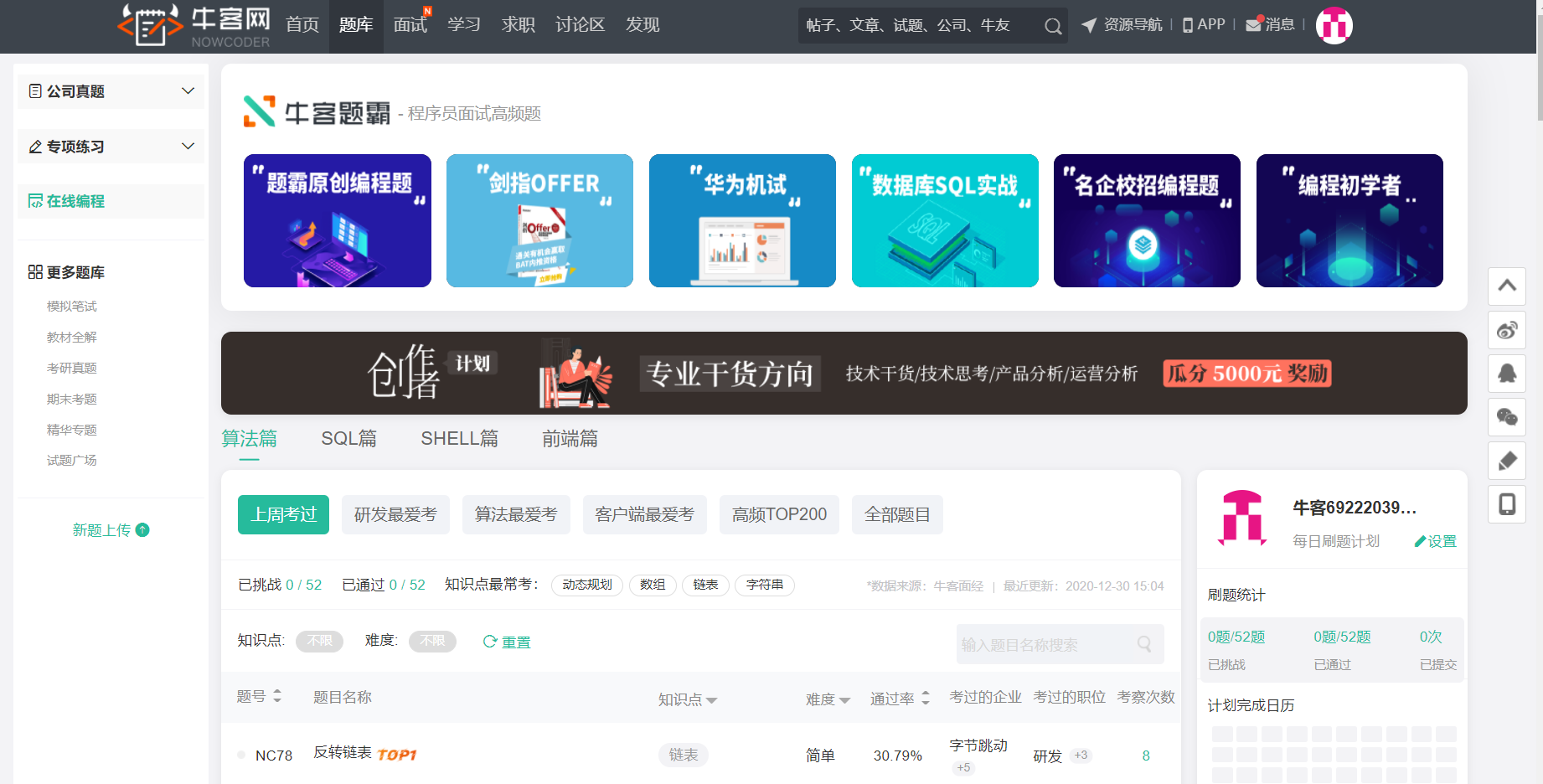
Task: Click the feedback pencil icon in side toolbar
Action: pyautogui.click(x=1507, y=461)
